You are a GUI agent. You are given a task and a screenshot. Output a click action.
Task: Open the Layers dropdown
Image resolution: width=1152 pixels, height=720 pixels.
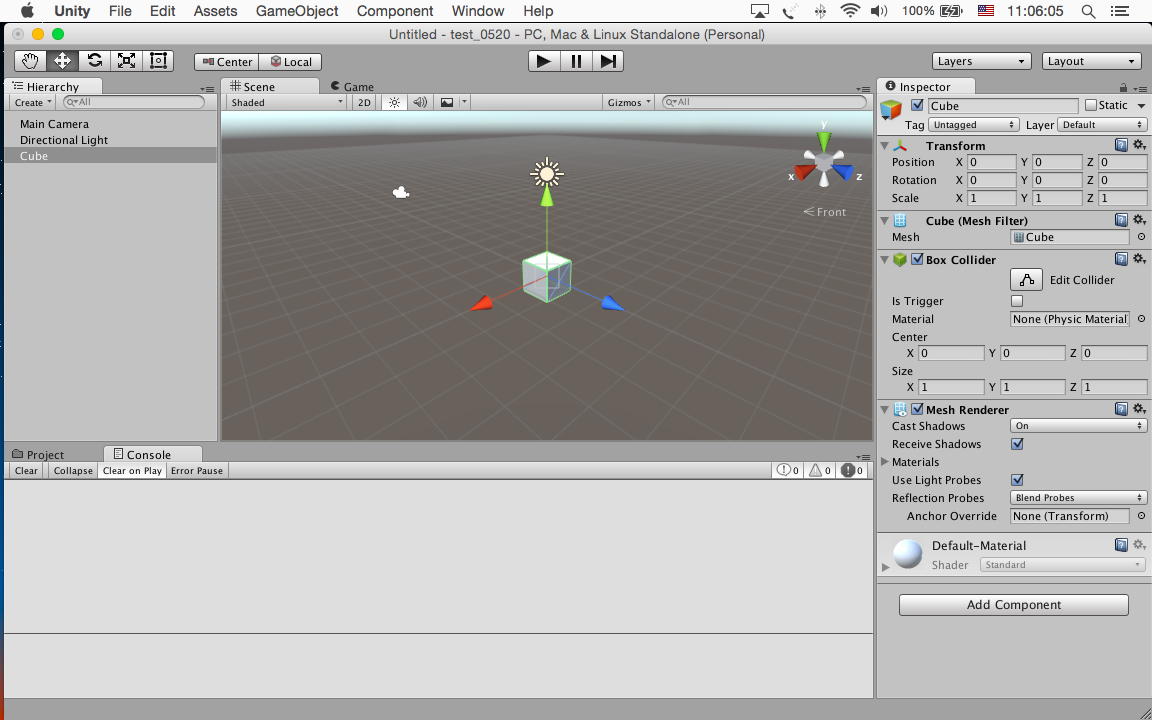981,61
